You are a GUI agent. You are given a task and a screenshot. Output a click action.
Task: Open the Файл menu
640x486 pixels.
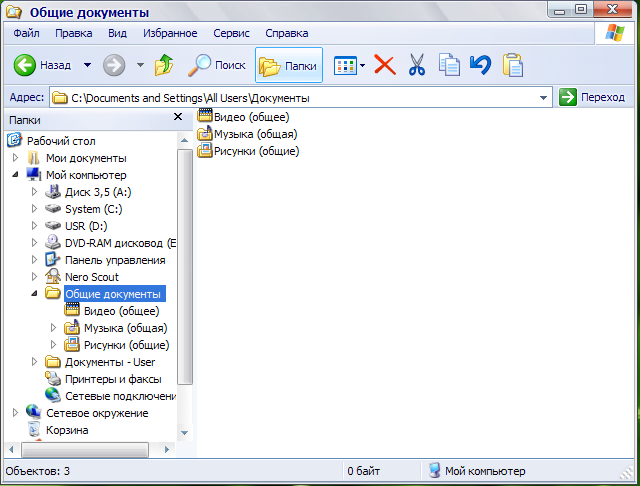point(27,33)
